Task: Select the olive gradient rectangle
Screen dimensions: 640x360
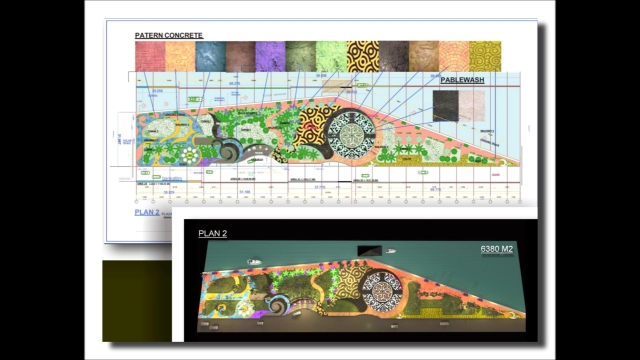Action: coord(137,301)
